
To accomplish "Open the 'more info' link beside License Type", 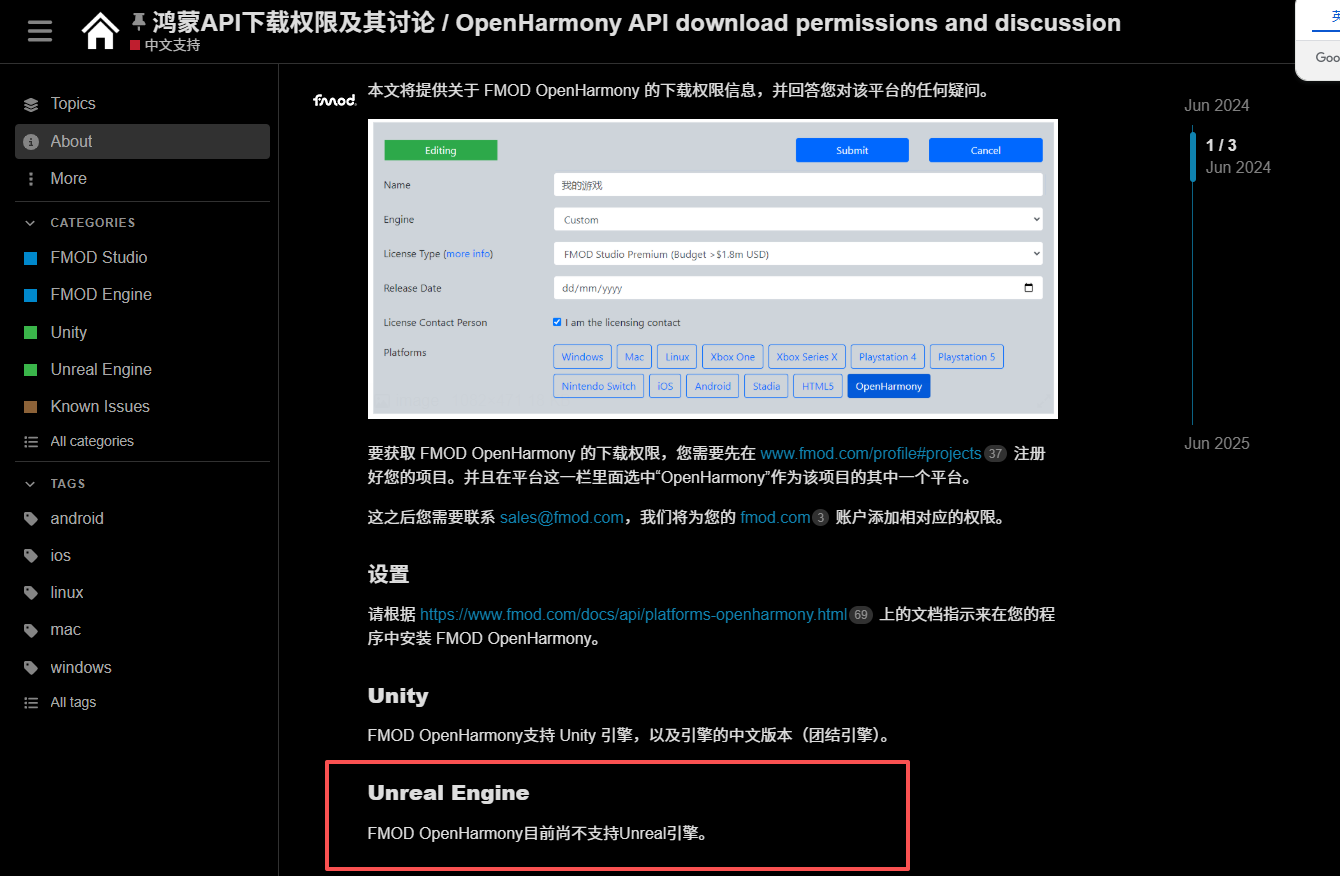I will pos(469,254).
